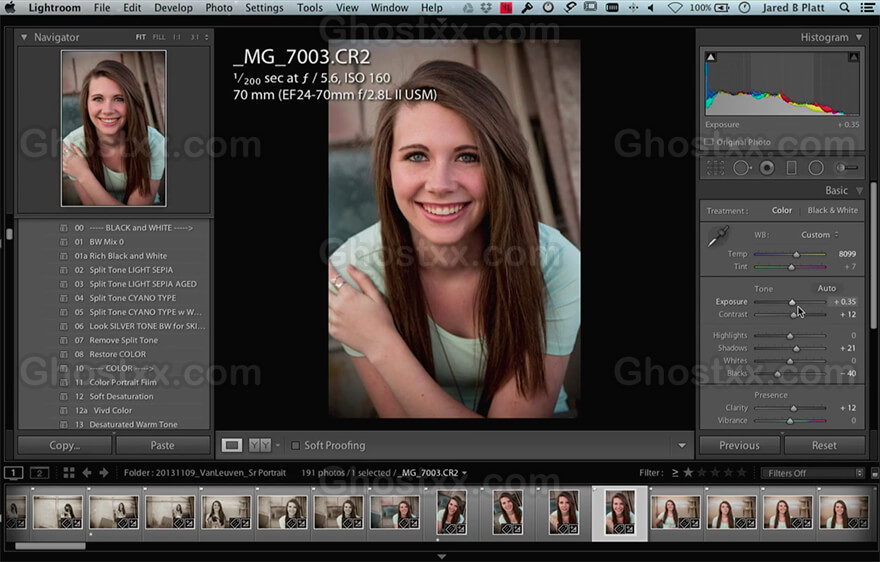Toggle the filter switch beside Filters Off
The width and height of the screenshot is (880, 562).
(x=874, y=473)
